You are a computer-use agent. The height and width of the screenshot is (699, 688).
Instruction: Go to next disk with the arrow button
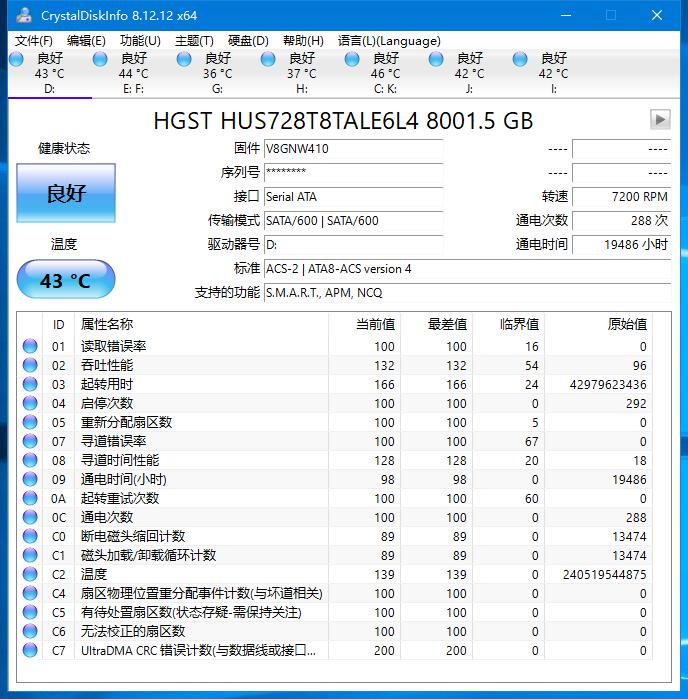660,119
